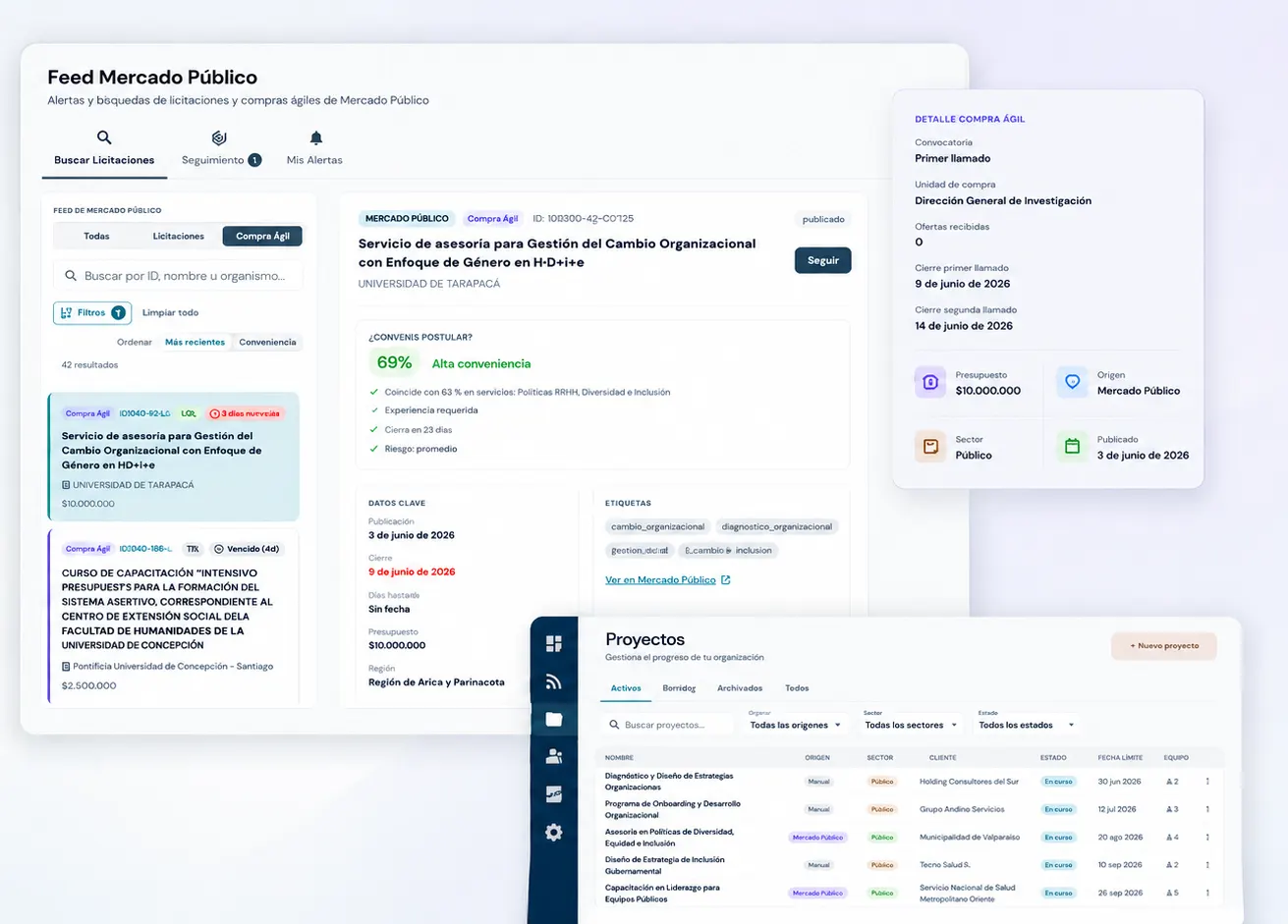Click the FECHA LÍMITE column header
The image size is (1288, 924).
[1120, 757]
